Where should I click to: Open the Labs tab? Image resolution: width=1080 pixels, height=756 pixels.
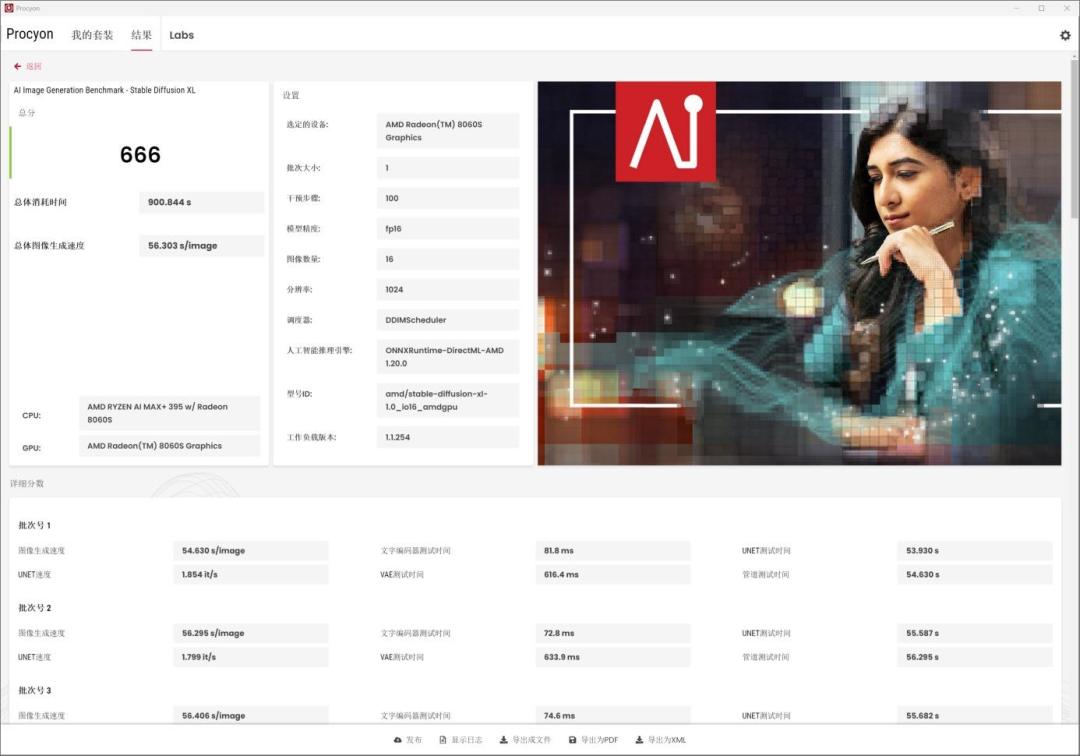coord(181,35)
